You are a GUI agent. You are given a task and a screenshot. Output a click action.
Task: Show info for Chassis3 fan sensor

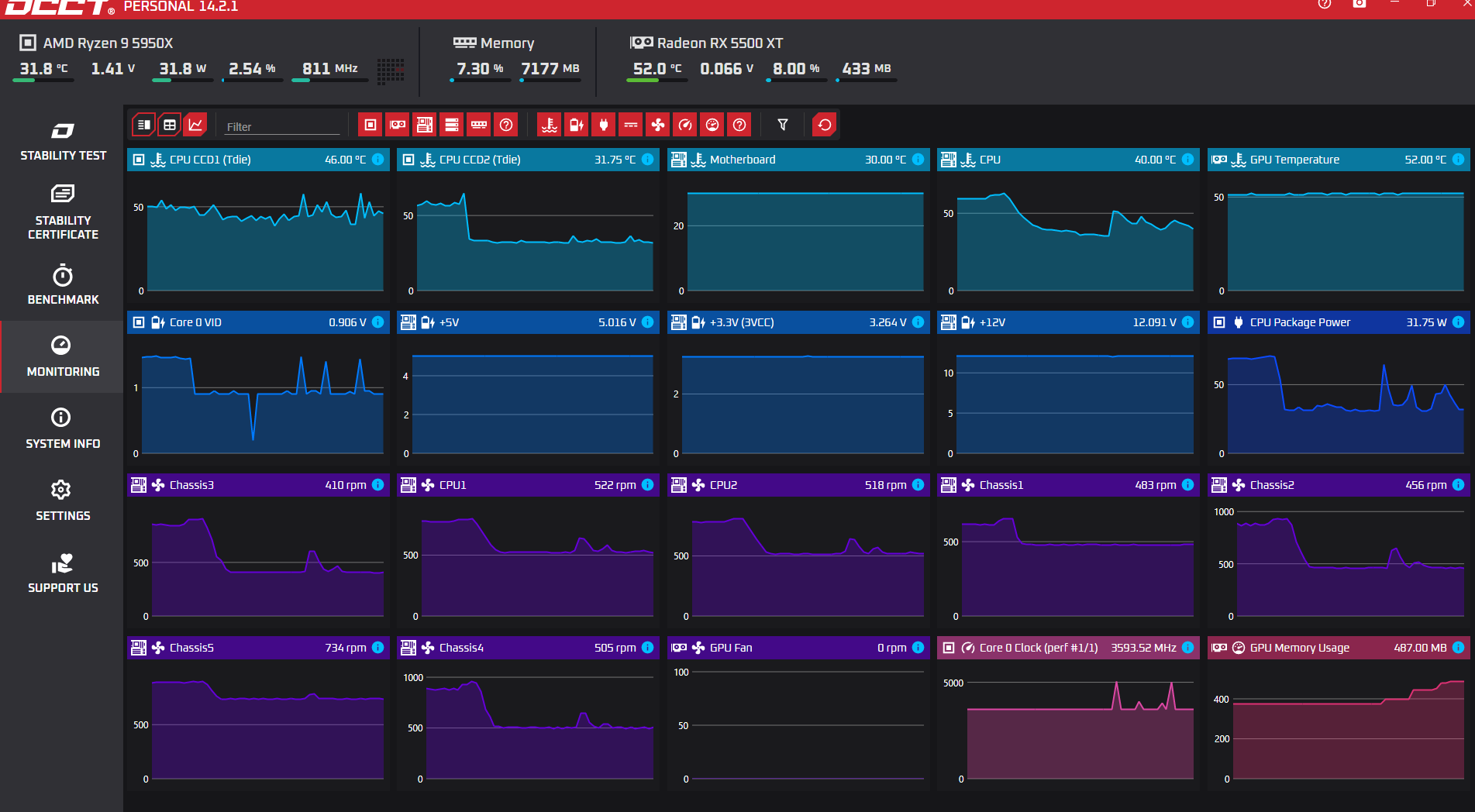coord(378,485)
